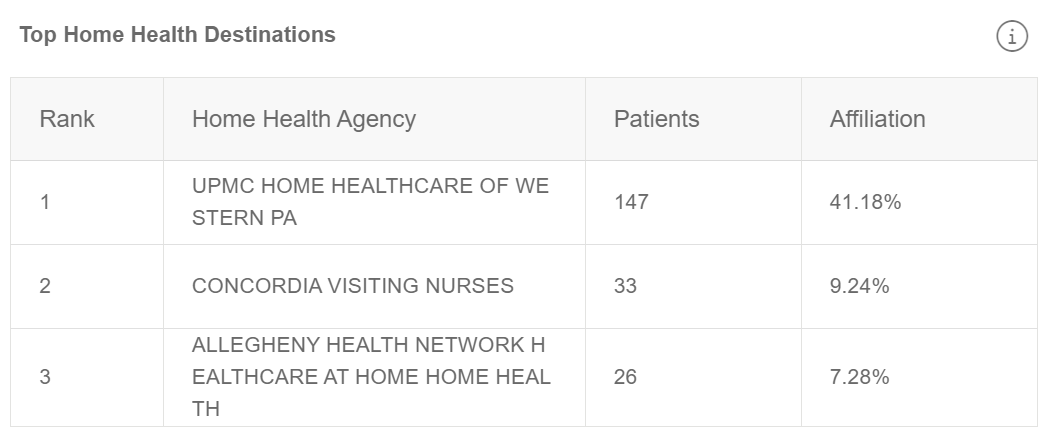The height and width of the screenshot is (437, 1048).
Task: Click the Top Home Health Destinations title
Action: 177,35
